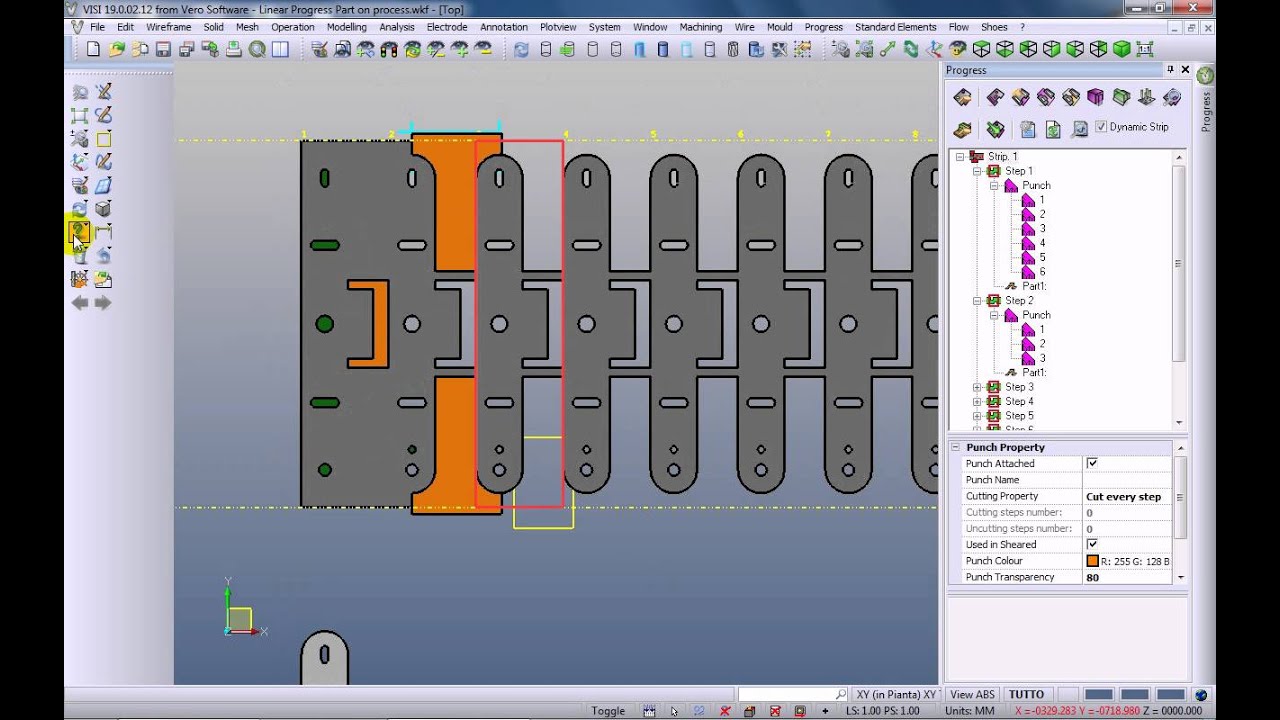Open the vertical Progress side tab

click(x=1206, y=112)
